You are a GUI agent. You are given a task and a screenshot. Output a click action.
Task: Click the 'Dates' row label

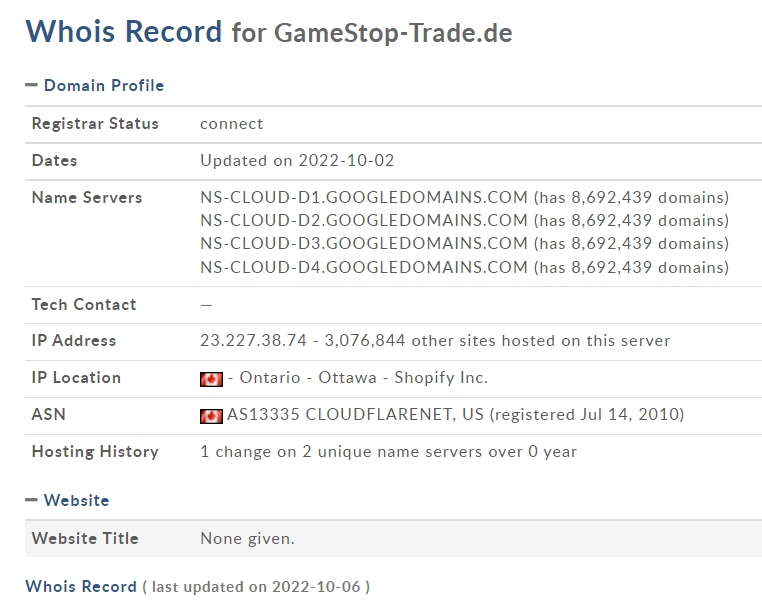[54, 160]
